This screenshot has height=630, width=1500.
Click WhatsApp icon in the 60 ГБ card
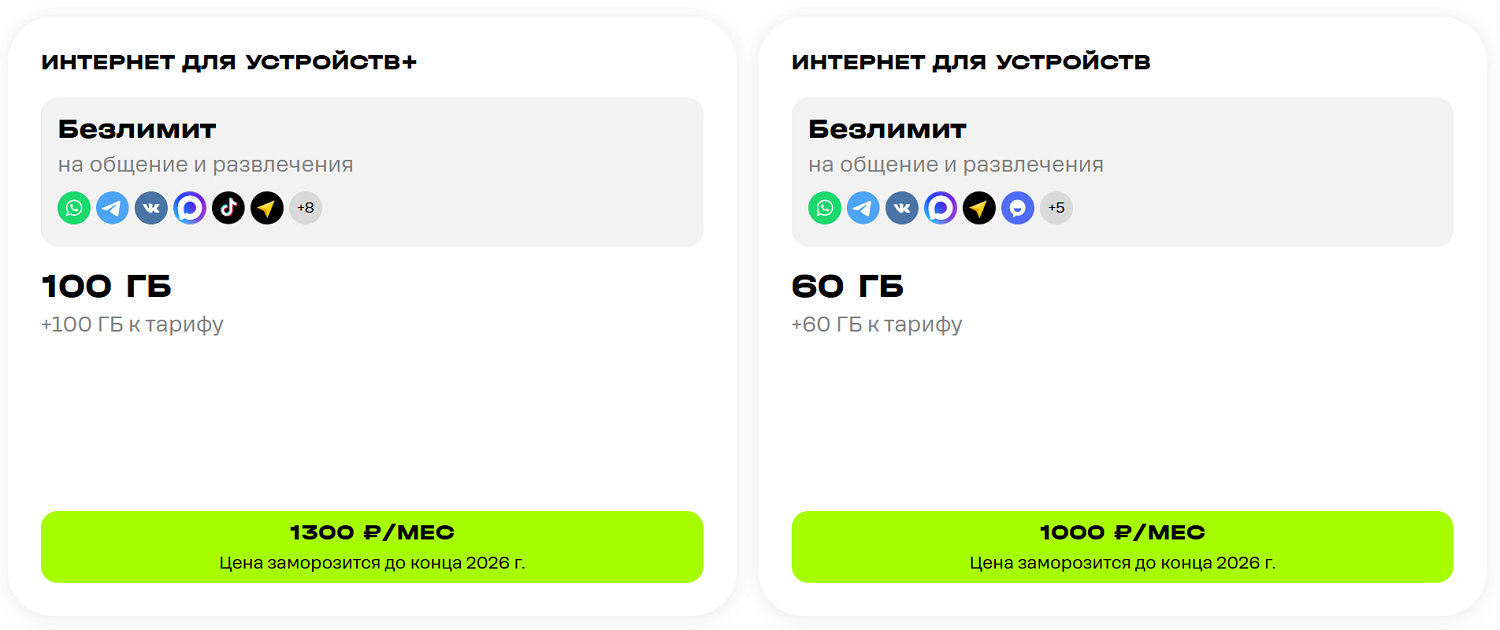(825, 208)
